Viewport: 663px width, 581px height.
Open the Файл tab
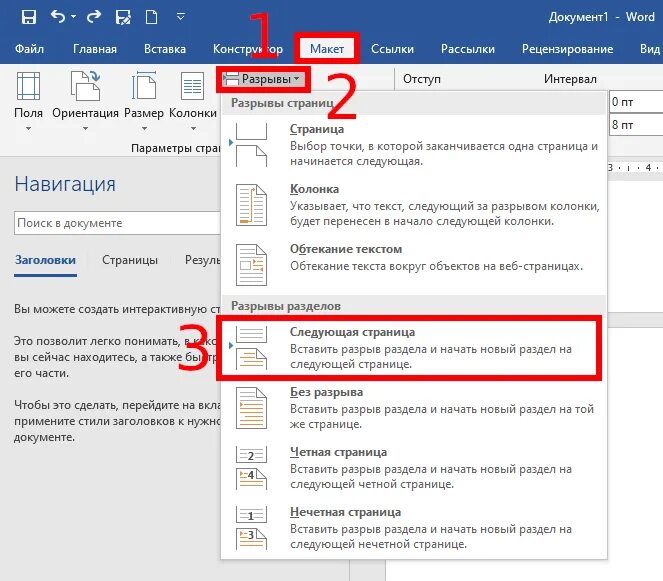tap(29, 49)
